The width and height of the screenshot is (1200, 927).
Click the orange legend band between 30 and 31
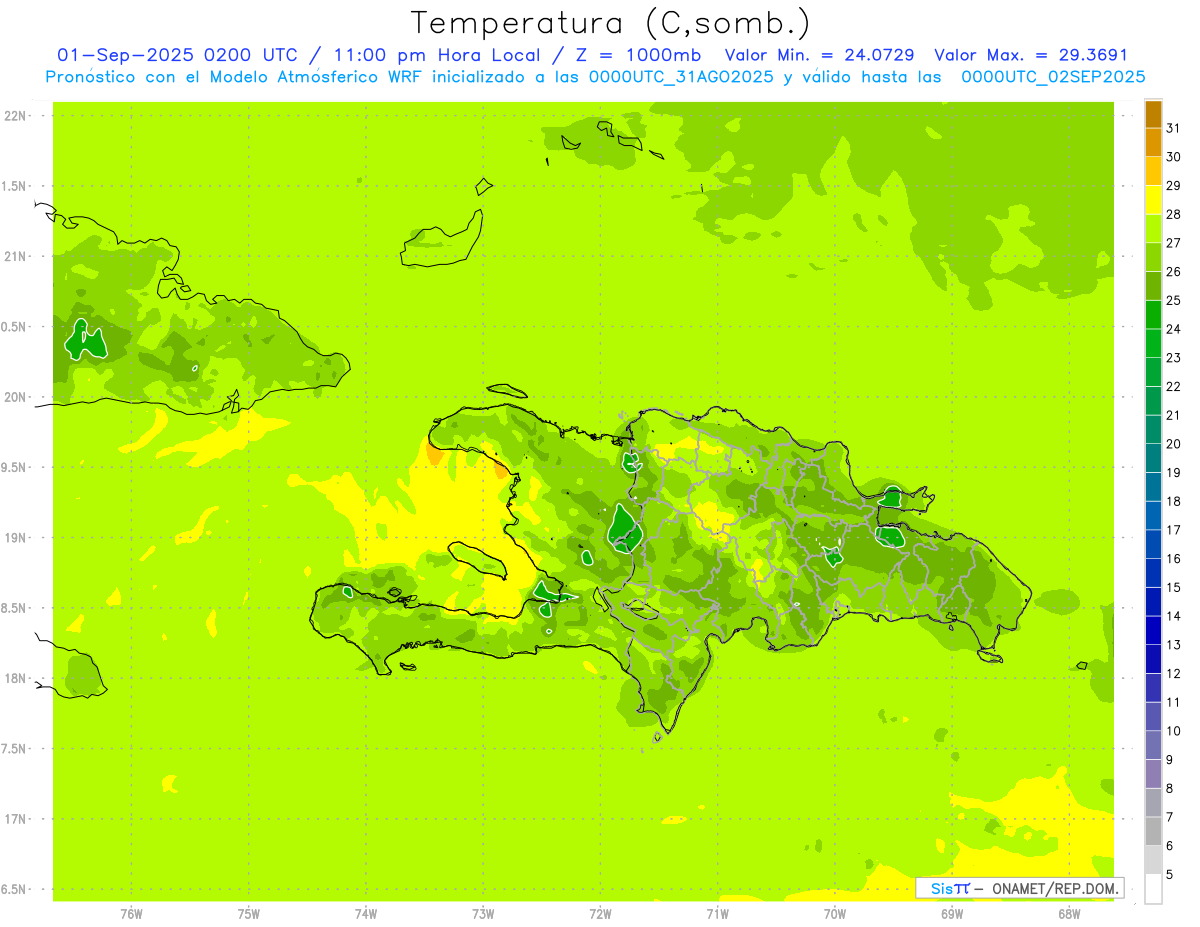(x=1153, y=143)
